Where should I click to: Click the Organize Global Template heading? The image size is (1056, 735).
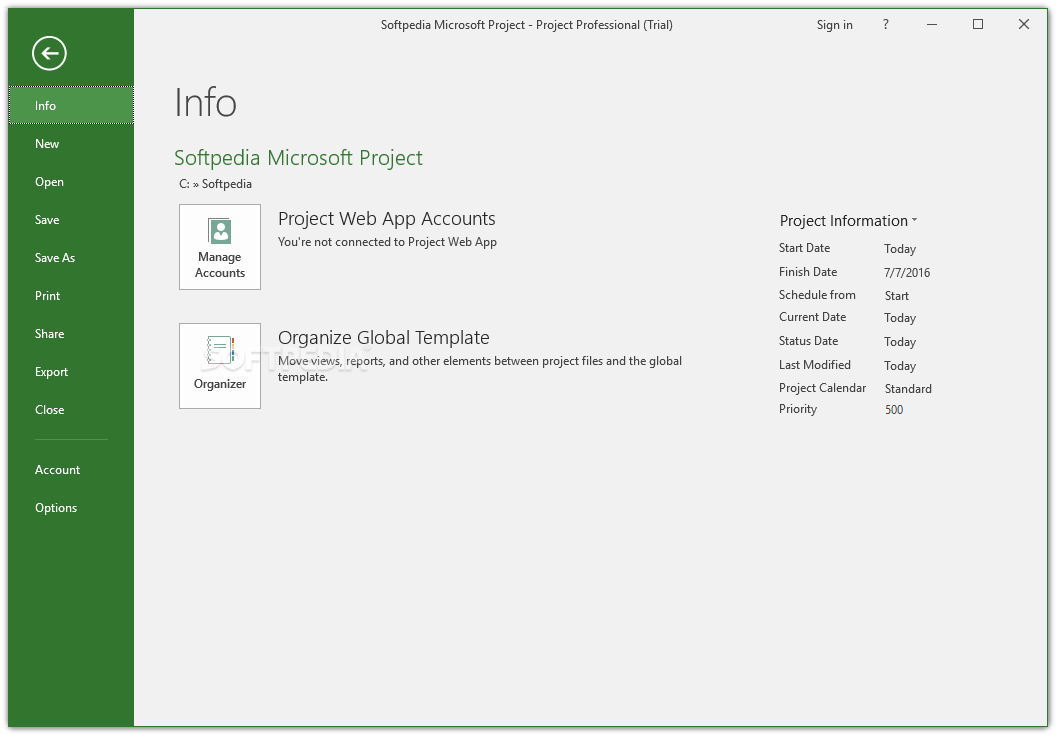tap(383, 337)
